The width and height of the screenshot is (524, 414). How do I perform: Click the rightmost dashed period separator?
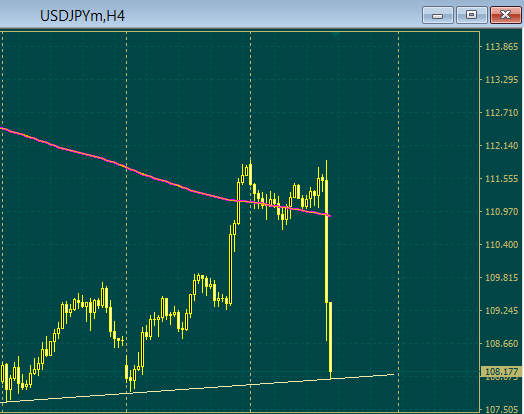pos(398,221)
